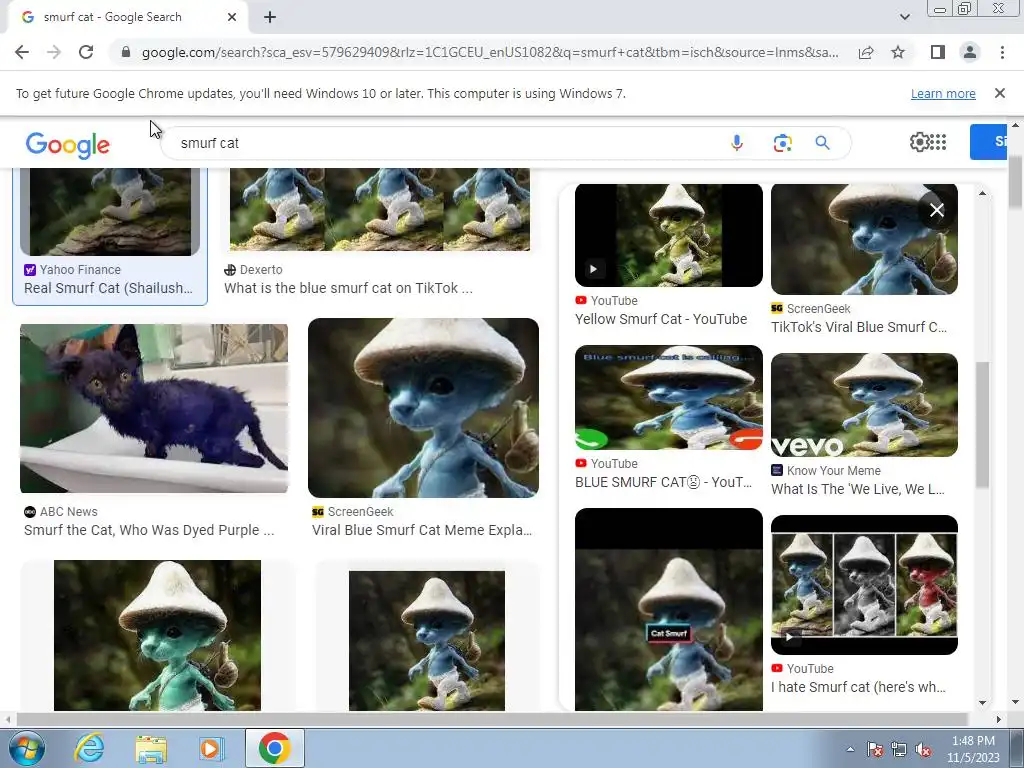Screen dimensions: 1024x768
Task: Select the Dexerto triple smurf cat image
Action: point(379,210)
